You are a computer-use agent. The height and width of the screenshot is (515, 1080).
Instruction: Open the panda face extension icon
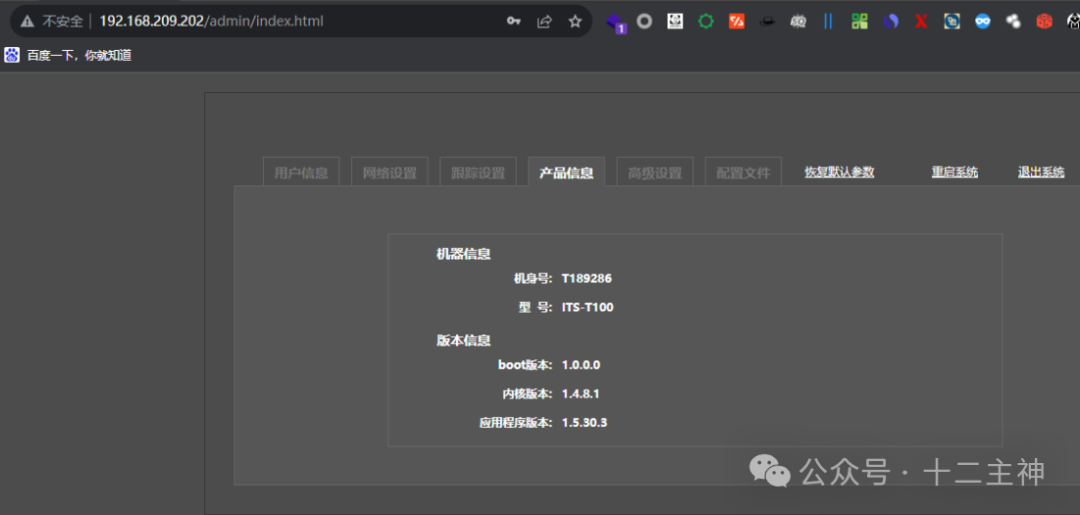tap(675, 21)
